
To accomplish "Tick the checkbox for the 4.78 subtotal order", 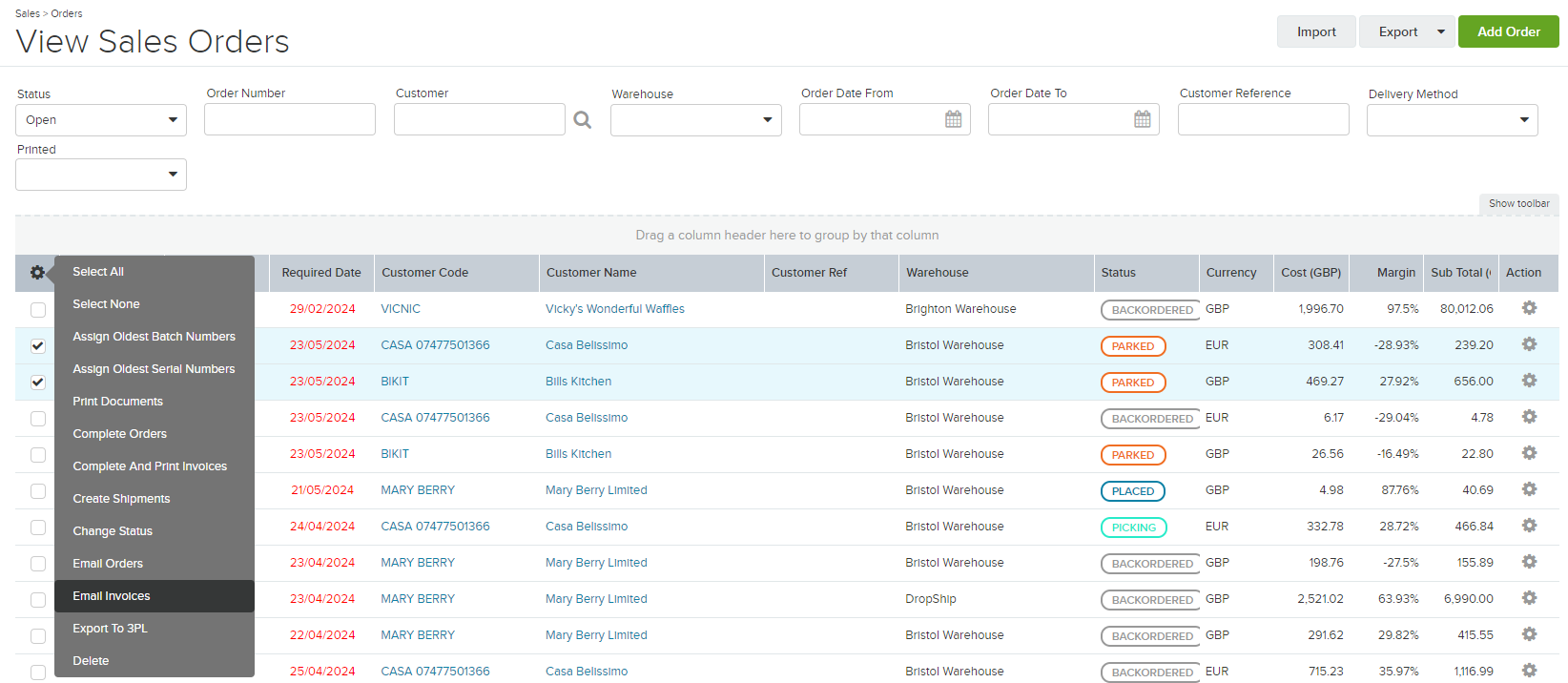I will (x=38, y=419).
